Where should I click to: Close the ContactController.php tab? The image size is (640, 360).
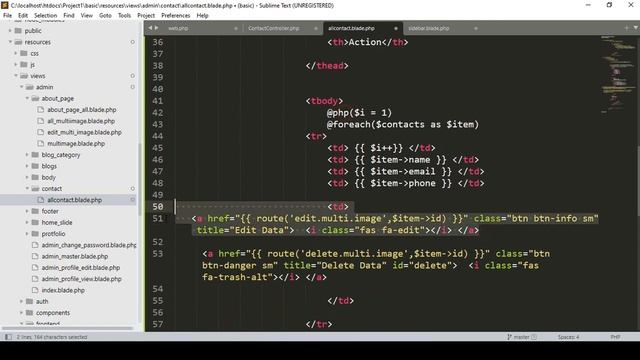tap(316, 29)
